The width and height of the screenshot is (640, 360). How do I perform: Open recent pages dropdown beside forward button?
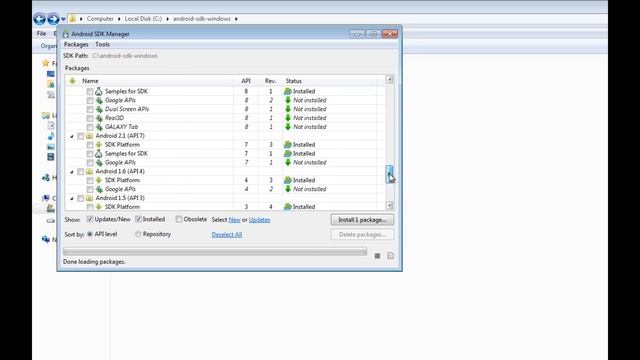click(x=63, y=19)
